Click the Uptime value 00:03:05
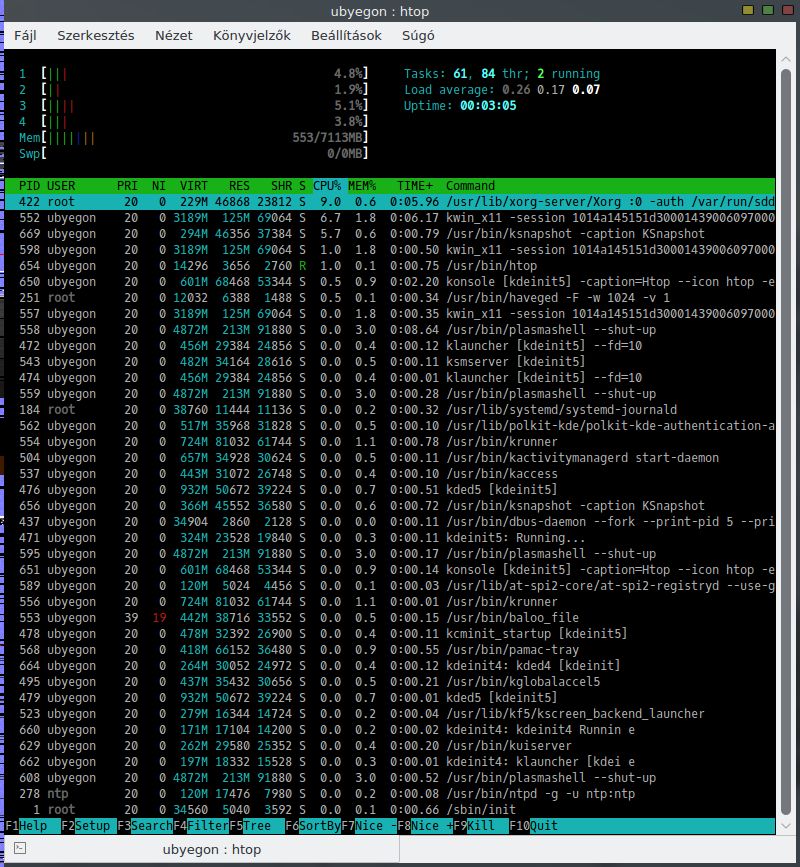 [488, 106]
